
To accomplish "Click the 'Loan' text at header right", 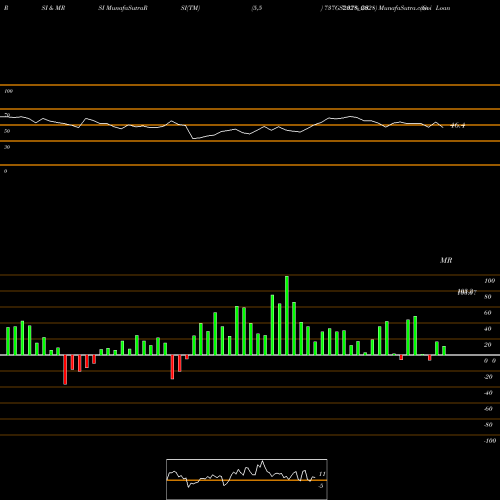I will pos(443,8).
